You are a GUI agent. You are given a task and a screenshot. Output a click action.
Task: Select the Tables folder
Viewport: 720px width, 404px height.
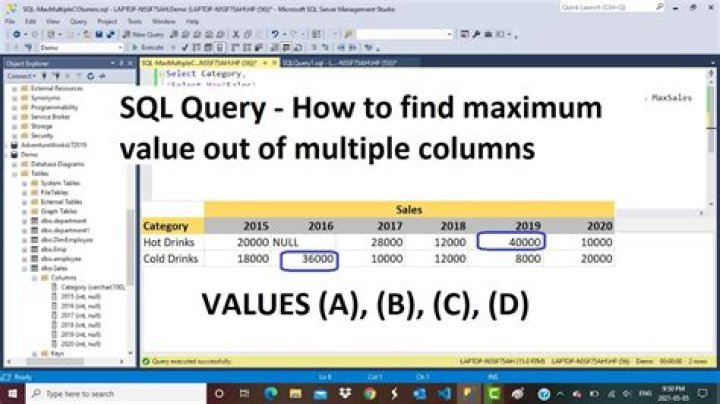point(39,174)
